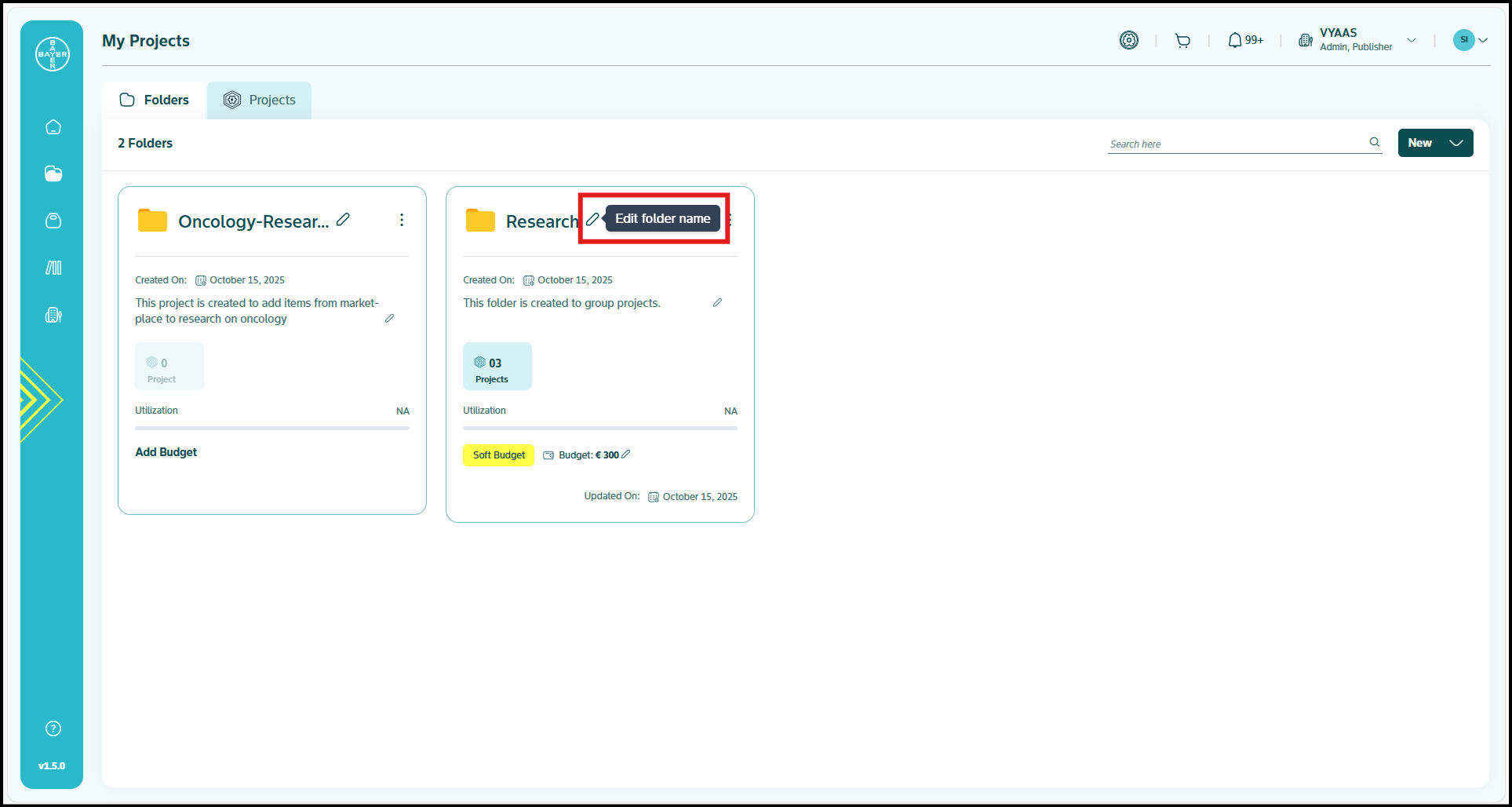The height and width of the screenshot is (807, 1512).
Task: Open the folders icon in sidebar
Action: pyautogui.click(x=53, y=174)
